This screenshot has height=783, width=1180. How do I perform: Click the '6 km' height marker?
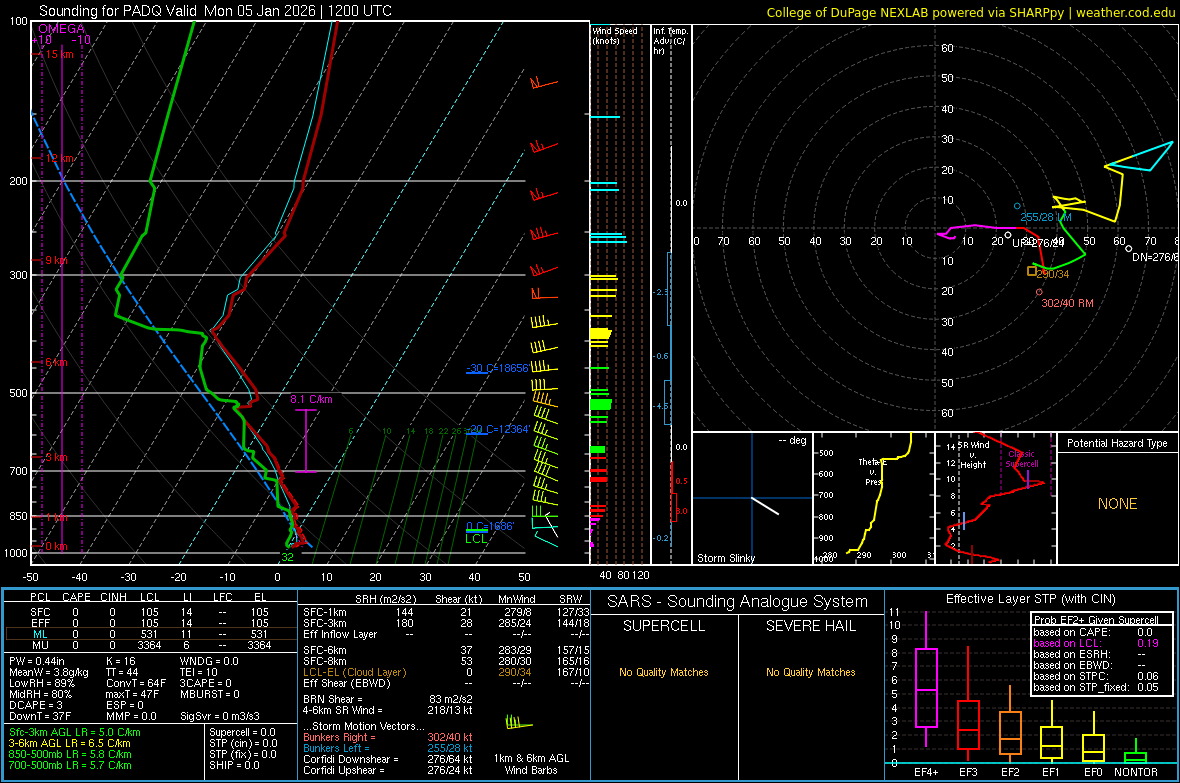tap(56, 363)
